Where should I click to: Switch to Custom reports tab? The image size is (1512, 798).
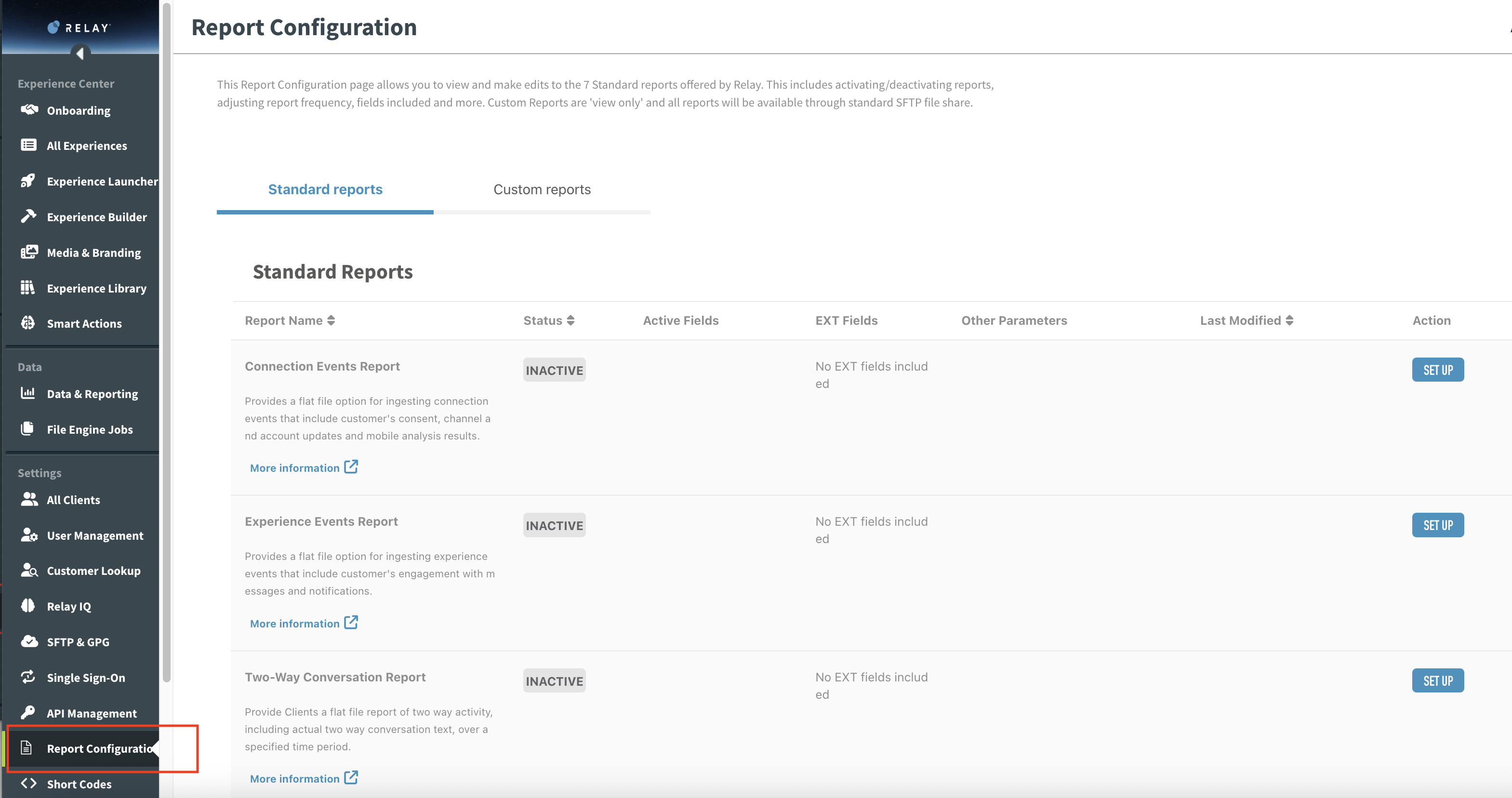pyautogui.click(x=542, y=189)
